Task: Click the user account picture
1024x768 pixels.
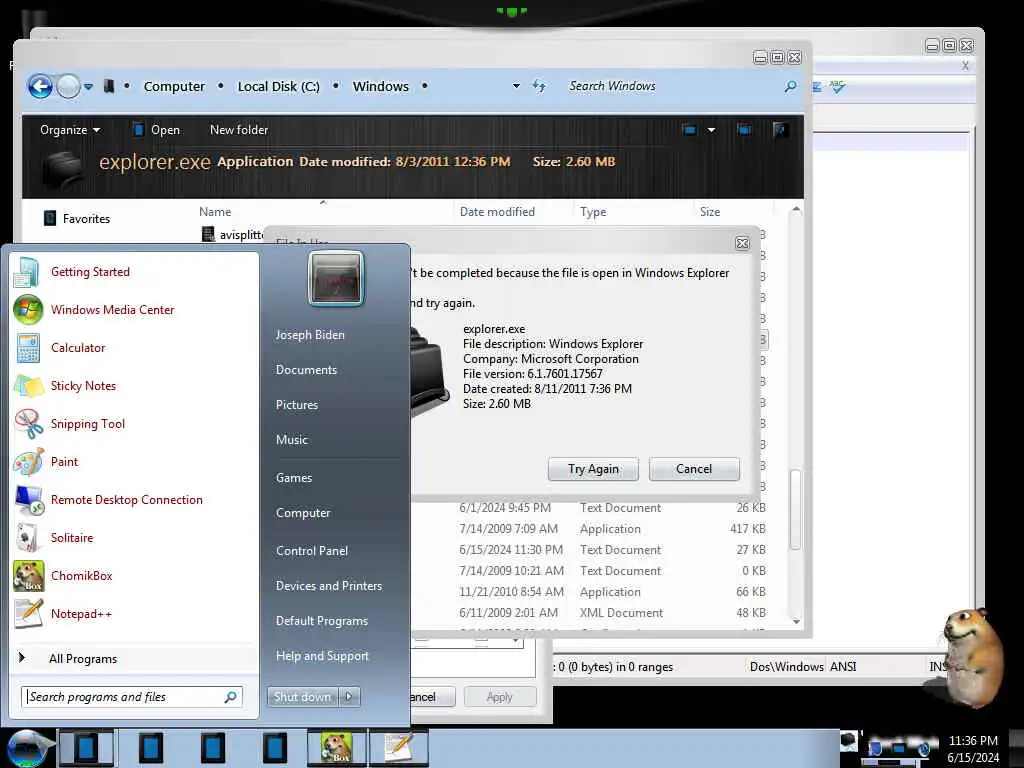Action: (x=336, y=279)
